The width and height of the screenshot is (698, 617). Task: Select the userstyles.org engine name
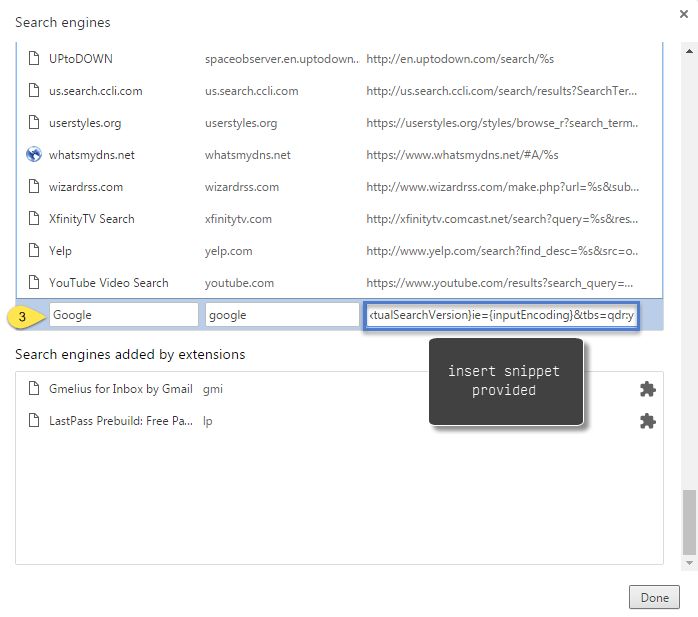click(85, 123)
